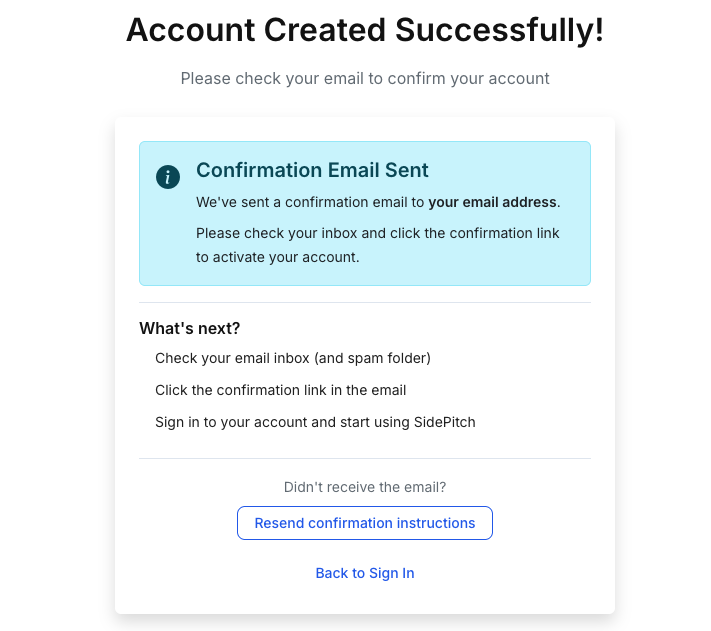
Task: Click the "Didn't receive the email?" text
Action: tap(365, 488)
